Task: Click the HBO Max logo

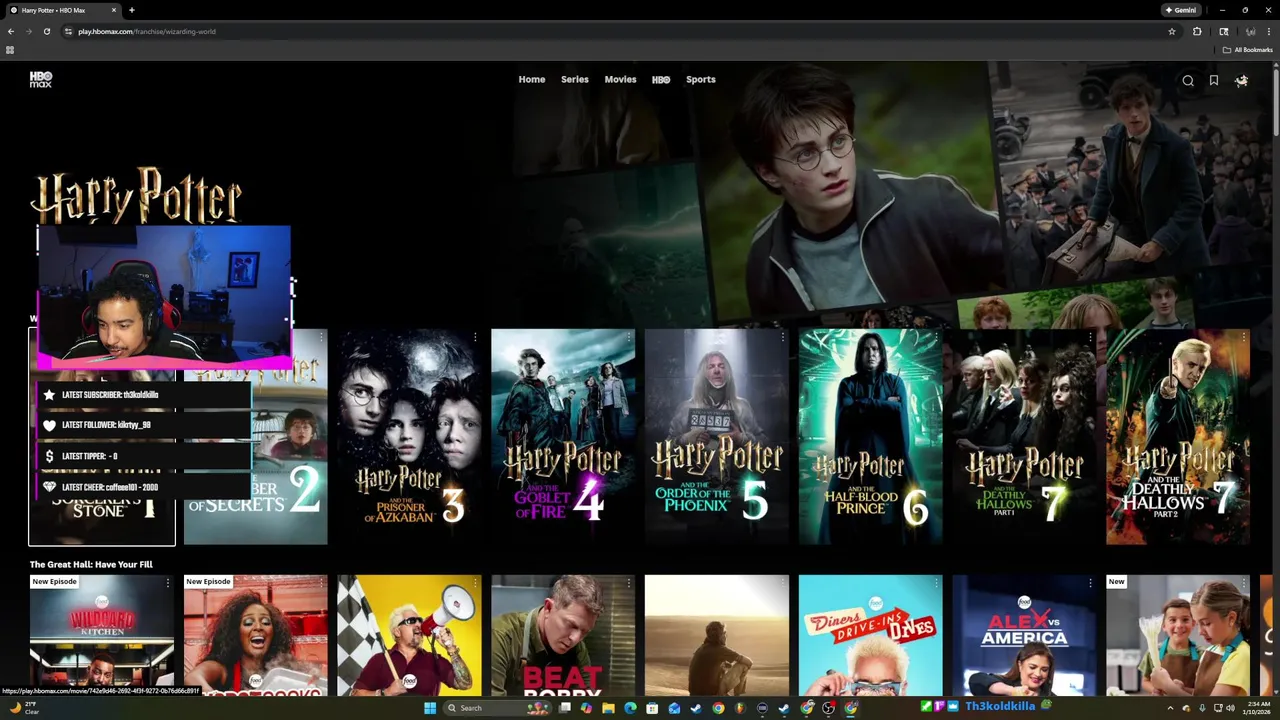Action: [40, 80]
